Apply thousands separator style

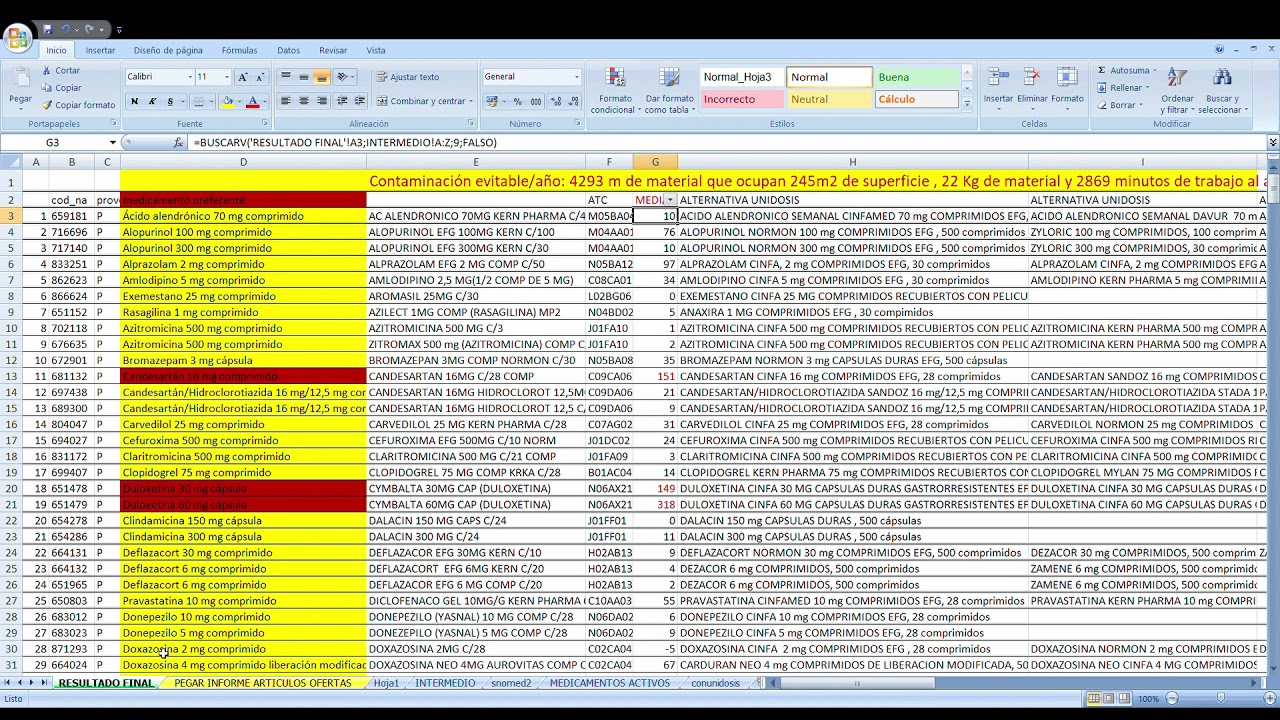tap(536, 101)
